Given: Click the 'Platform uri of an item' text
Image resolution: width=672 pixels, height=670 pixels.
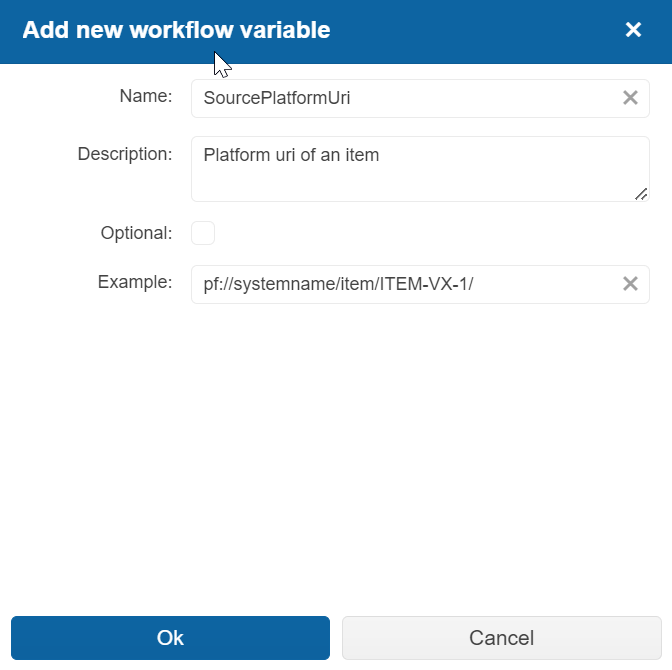Looking at the screenshot, I should pyautogui.click(x=291, y=155).
